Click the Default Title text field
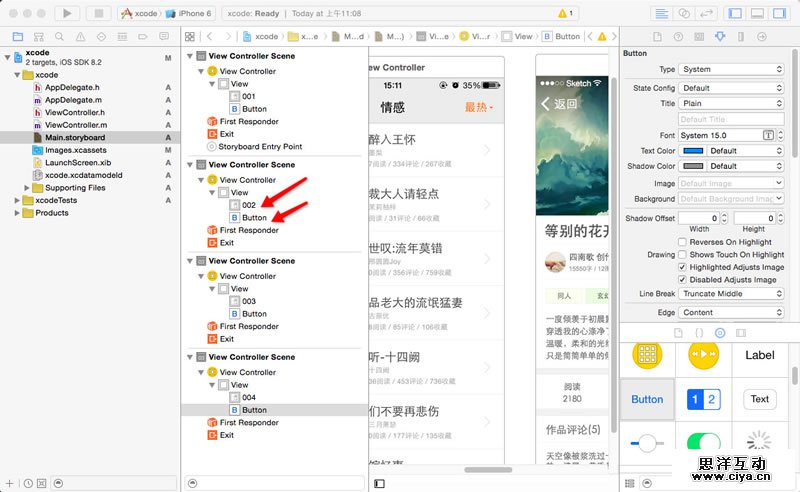Screen dimensions: 800x492 click(x=731, y=119)
